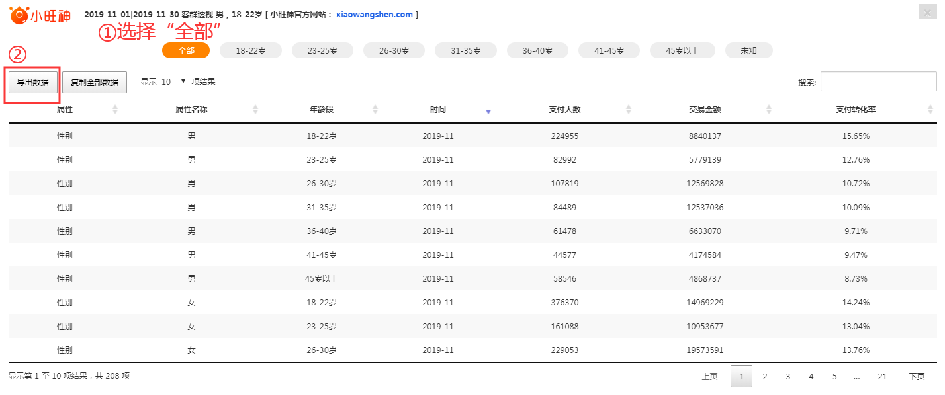Select the transaction amount cell 19573591
The height and width of the screenshot is (395, 945).
point(705,350)
